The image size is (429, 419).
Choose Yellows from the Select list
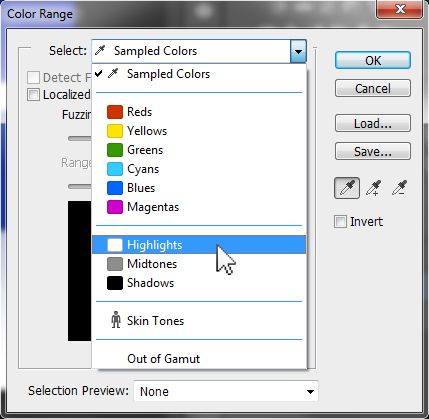click(x=199, y=131)
